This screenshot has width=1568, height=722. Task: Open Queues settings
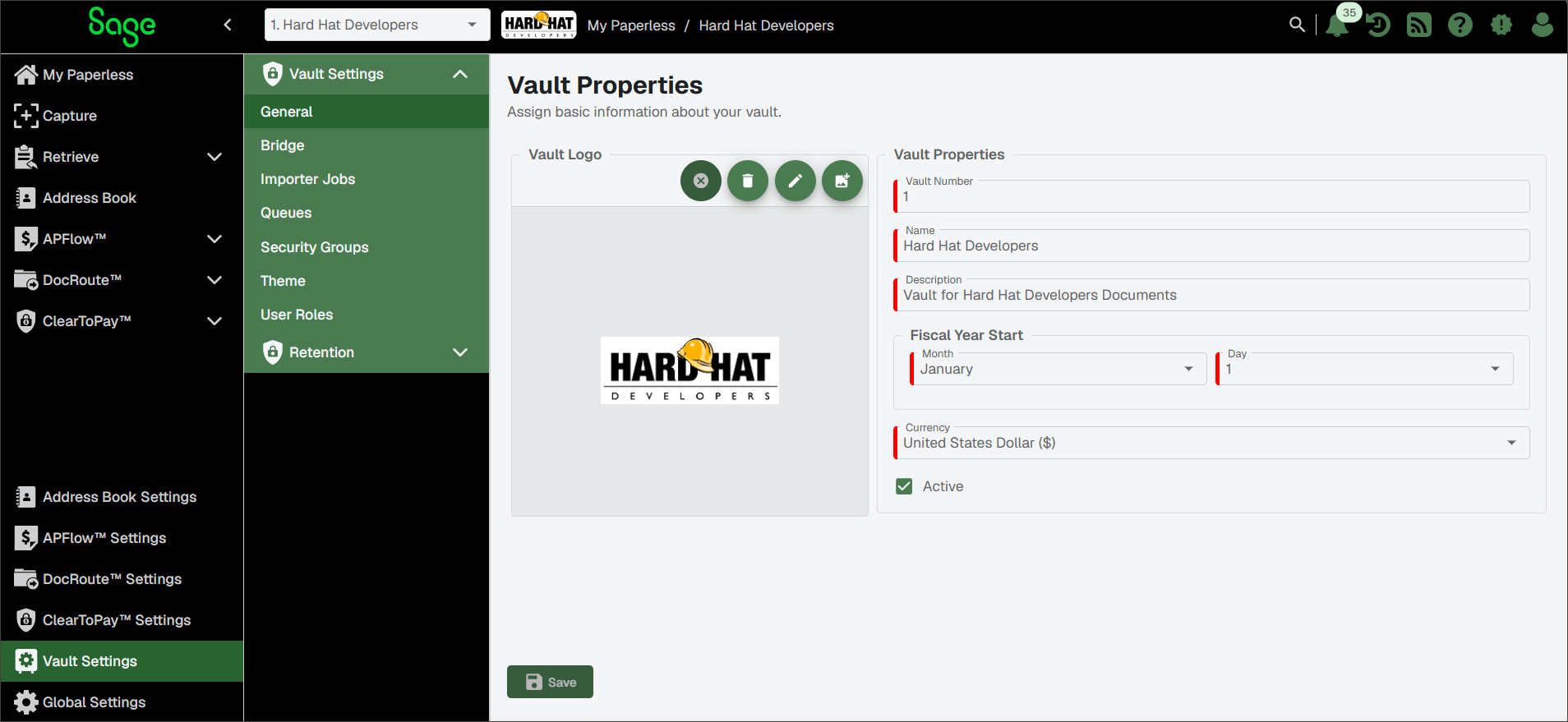pyautogui.click(x=367, y=213)
